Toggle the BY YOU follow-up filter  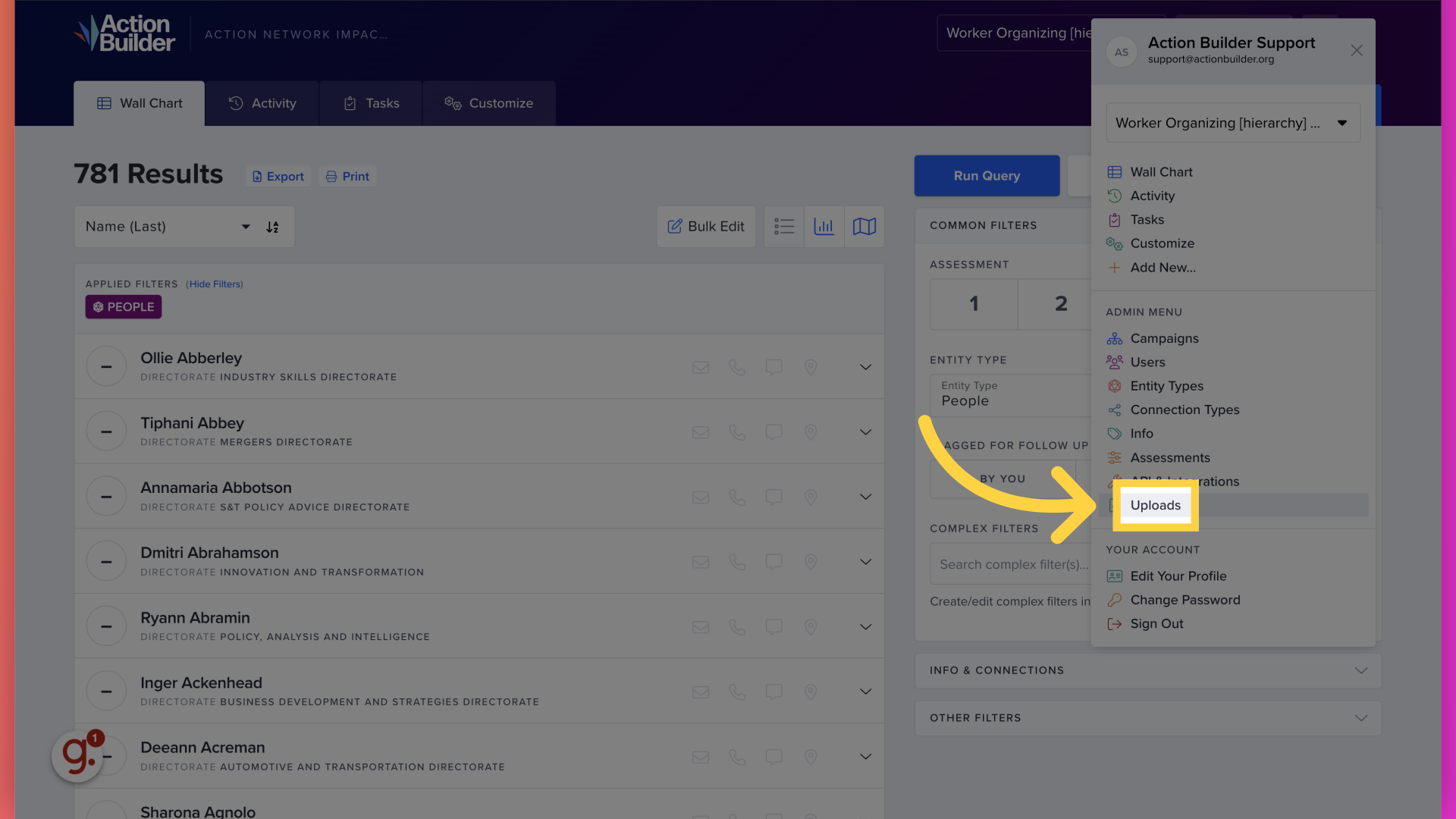pyautogui.click(x=1001, y=479)
